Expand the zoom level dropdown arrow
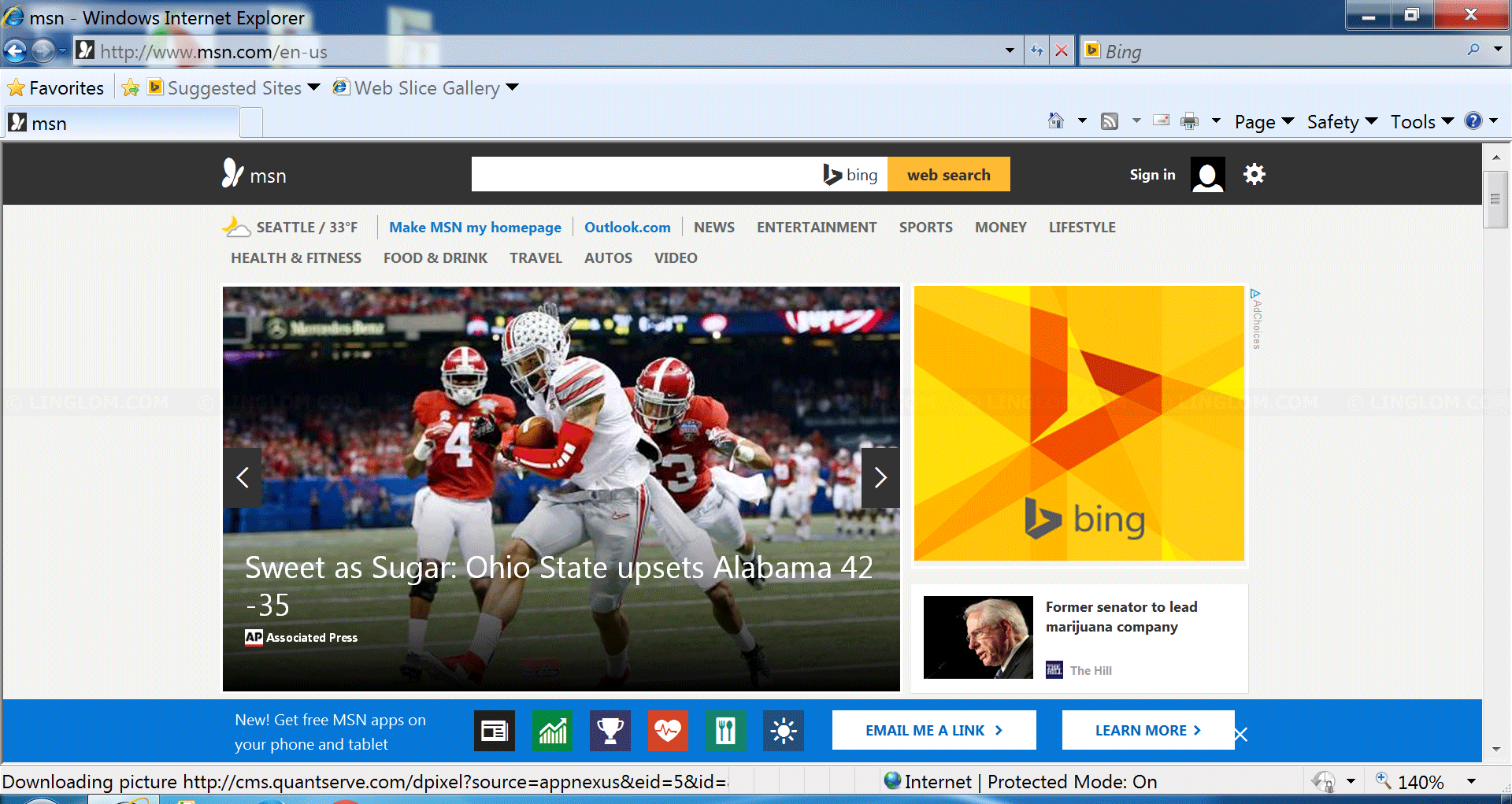 (1471, 781)
